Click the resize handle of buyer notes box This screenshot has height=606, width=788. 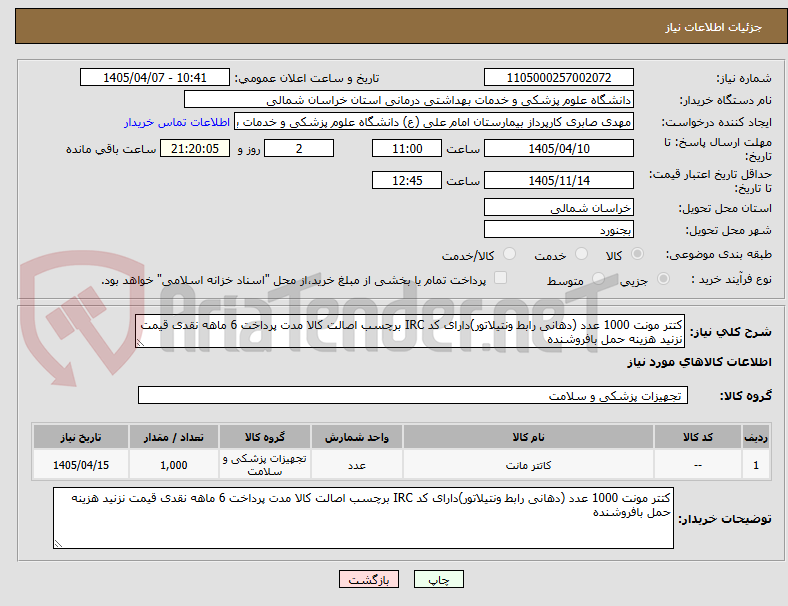tap(58, 543)
